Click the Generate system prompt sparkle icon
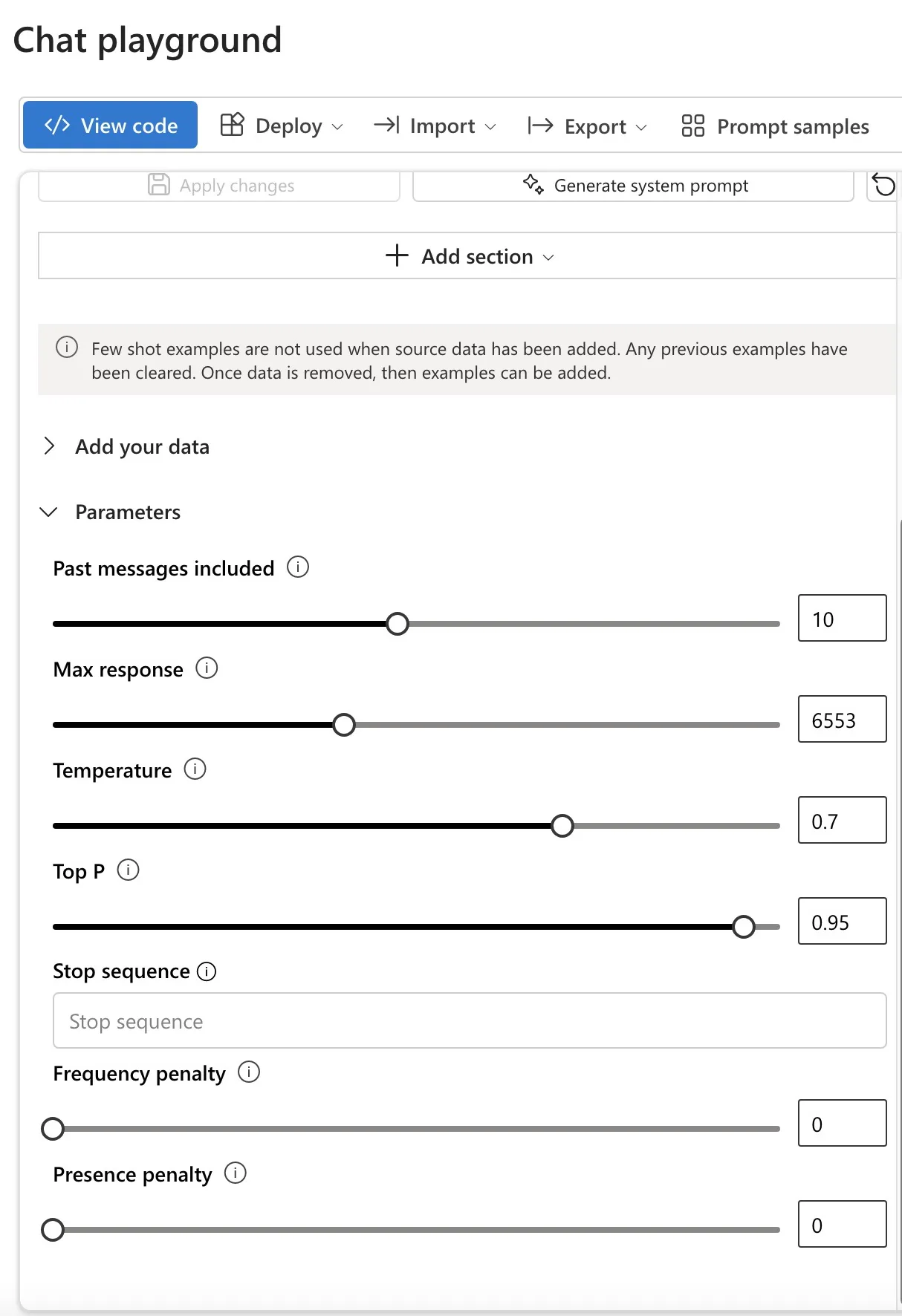902x1316 pixels. coord(533,185)
